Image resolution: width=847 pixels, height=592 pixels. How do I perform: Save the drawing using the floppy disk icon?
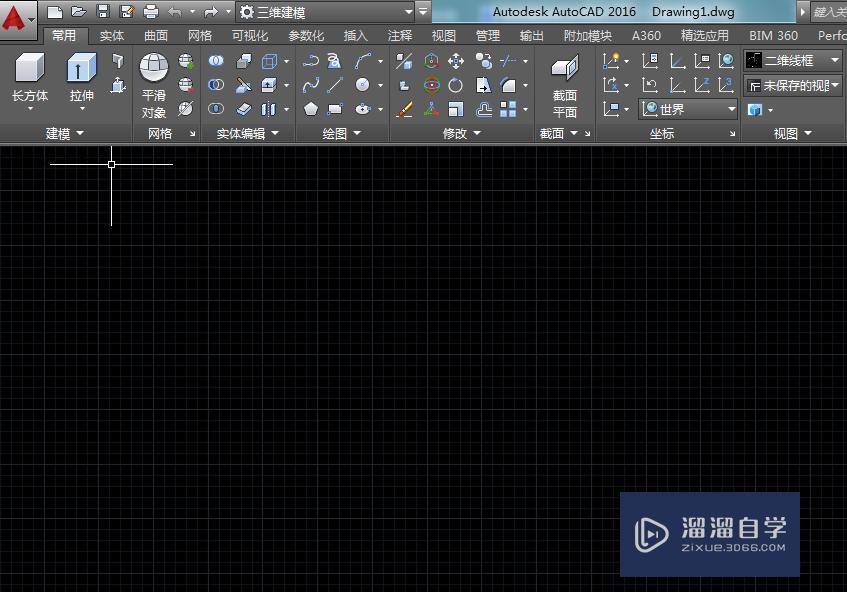click(102, 12)
